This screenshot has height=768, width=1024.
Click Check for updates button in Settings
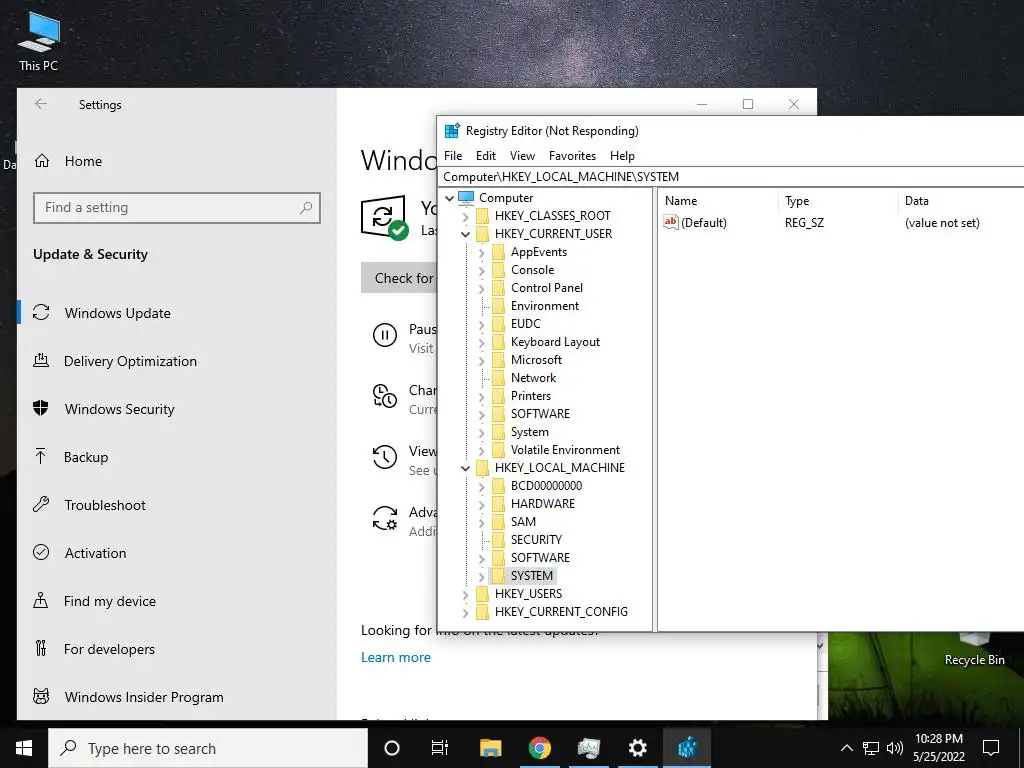(399, 278)
